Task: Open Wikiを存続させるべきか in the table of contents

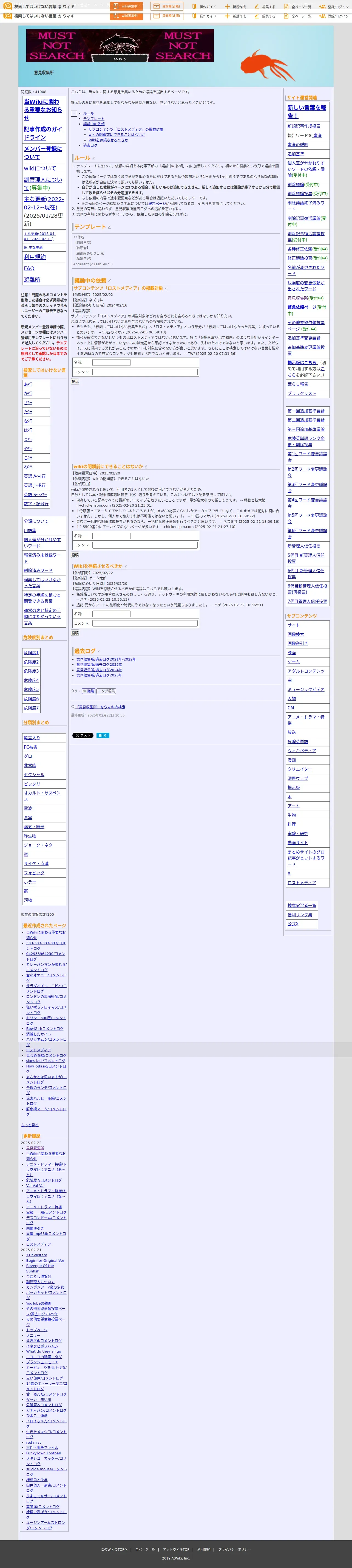Action: pyautogui.click(x=108, y=140)
